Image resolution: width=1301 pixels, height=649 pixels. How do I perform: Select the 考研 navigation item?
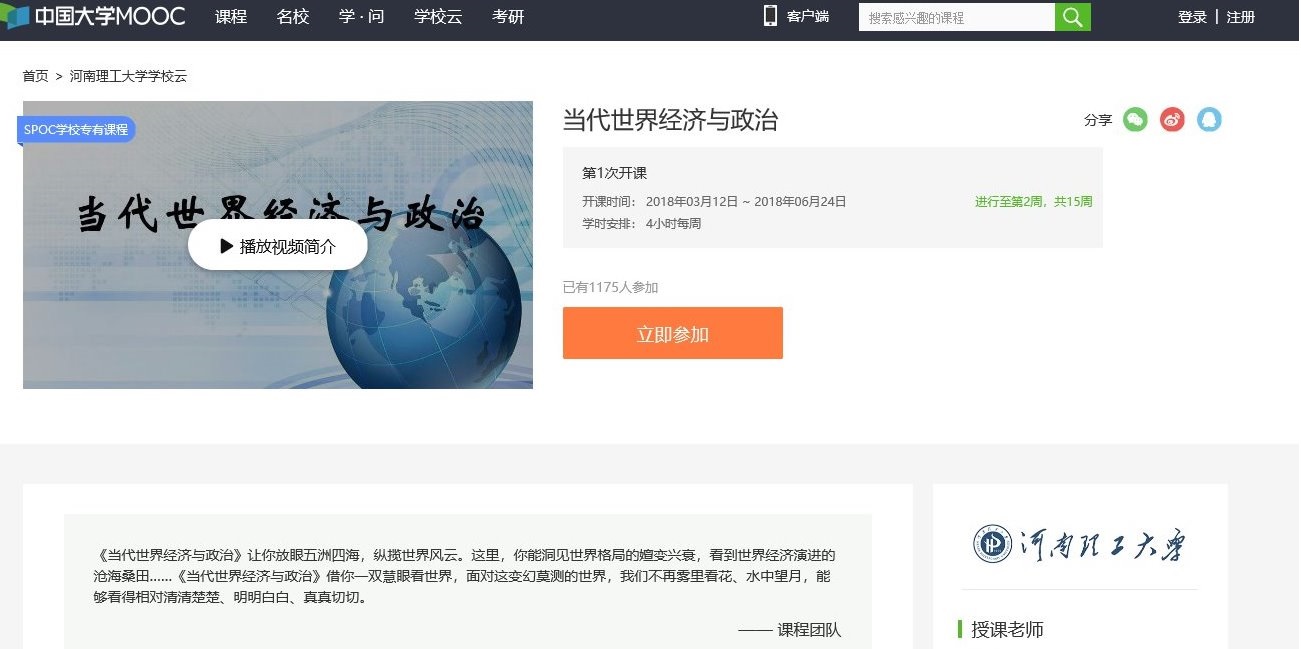click(x=508, y=17)
